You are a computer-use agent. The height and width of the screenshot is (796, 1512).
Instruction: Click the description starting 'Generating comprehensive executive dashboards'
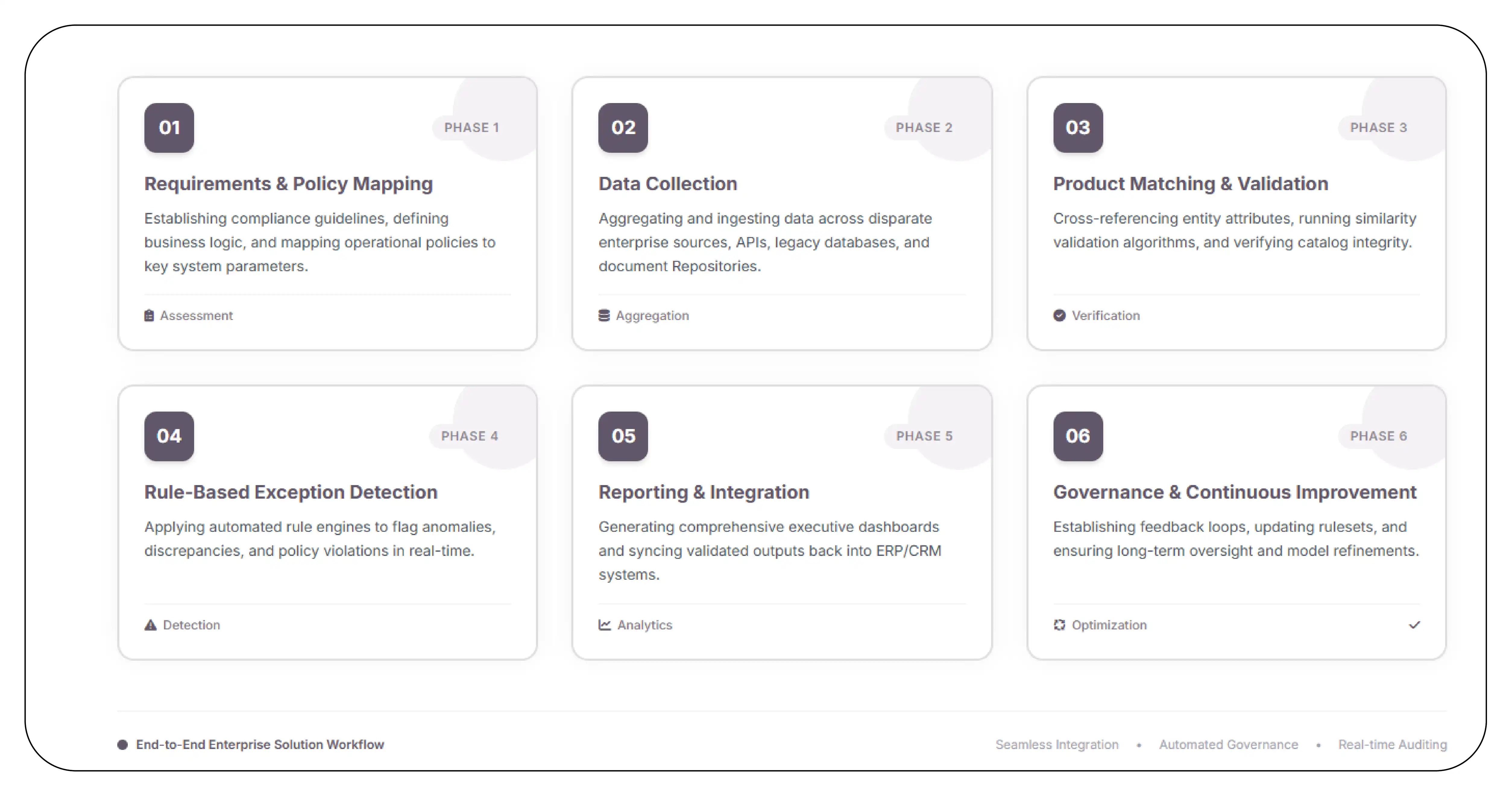(x=770, y=551)
